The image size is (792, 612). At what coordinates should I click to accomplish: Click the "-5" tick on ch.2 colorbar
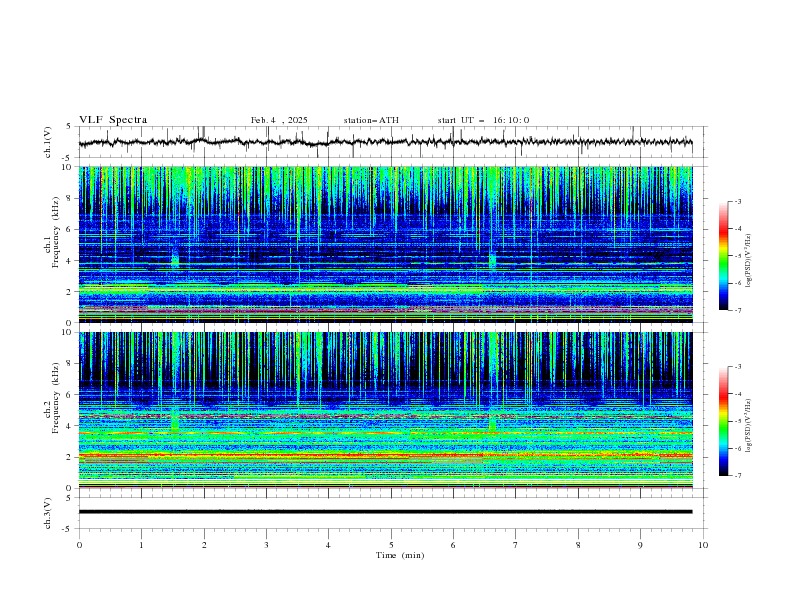tap(737, 421)
